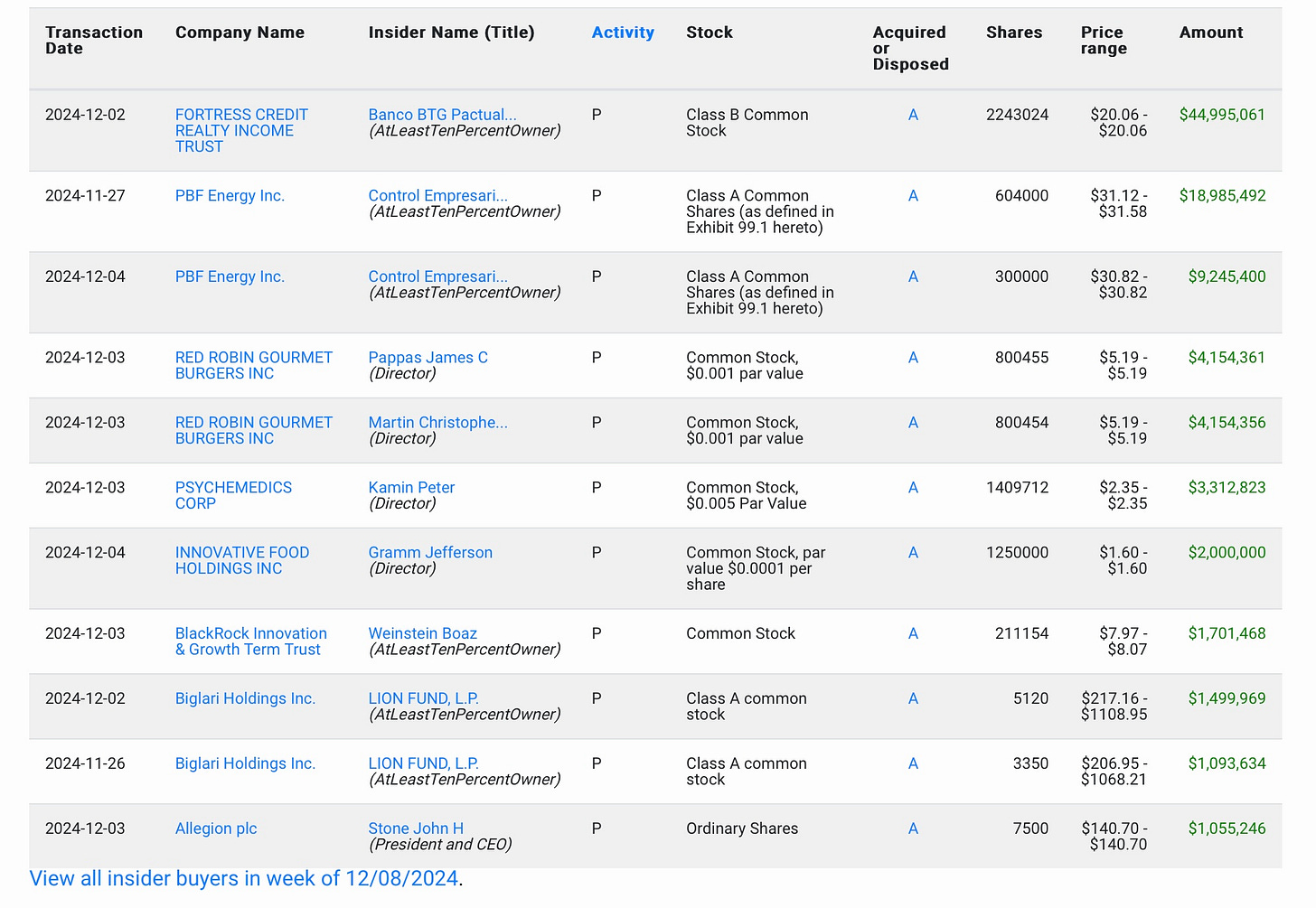Click the Shares column header
Viewport: 1316px width, 908px height.
(x=1014, y=33)
